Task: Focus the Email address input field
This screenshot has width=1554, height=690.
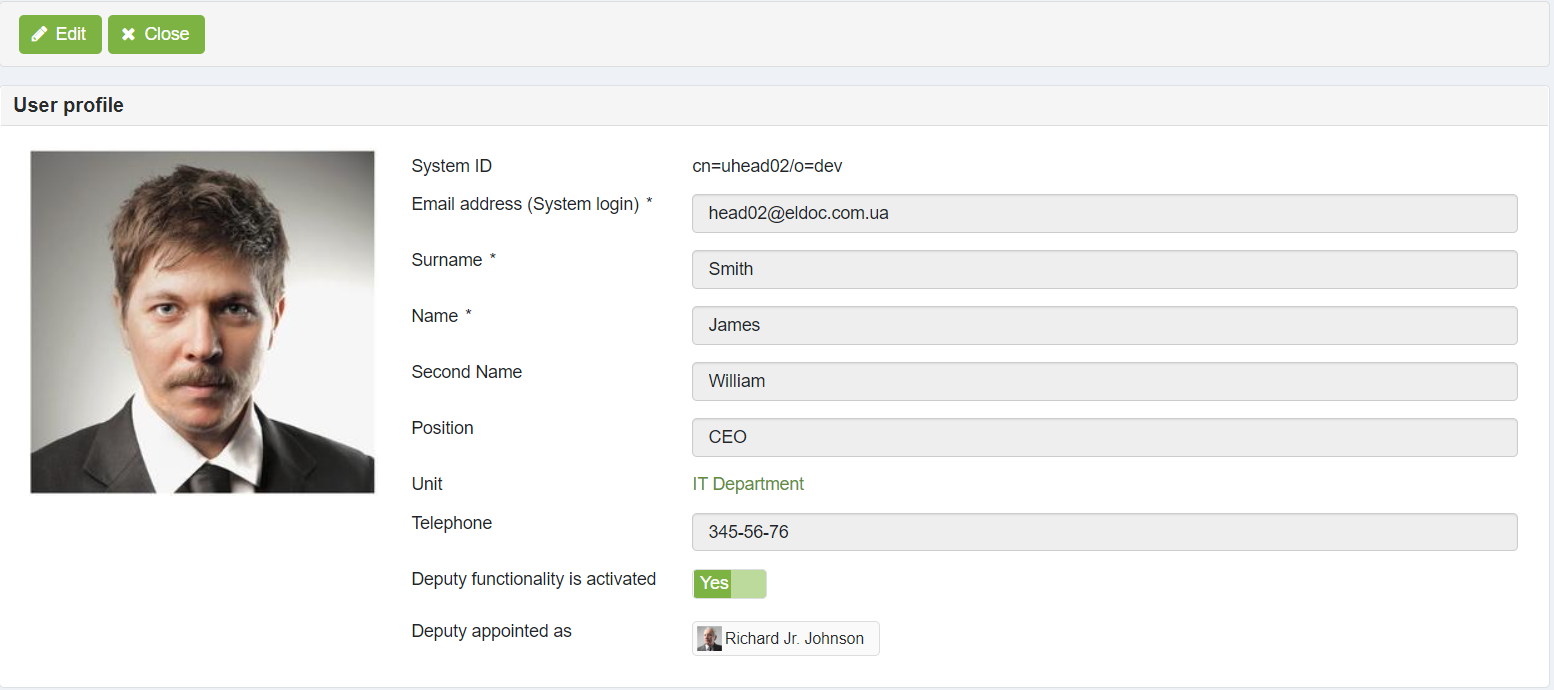Action: pos(1105,213)
